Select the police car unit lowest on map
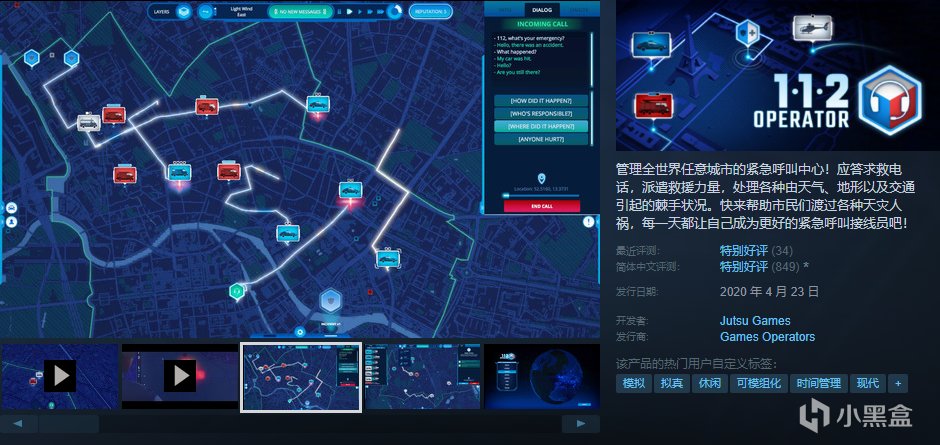Image resolution: width=940 pixels, height=445 pixels. (387, 258)
